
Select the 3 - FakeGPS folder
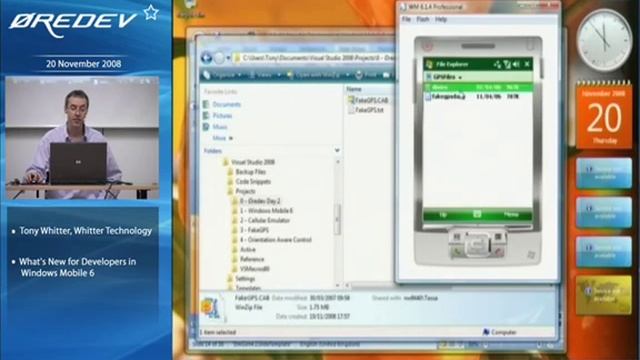tap(250, 230)
